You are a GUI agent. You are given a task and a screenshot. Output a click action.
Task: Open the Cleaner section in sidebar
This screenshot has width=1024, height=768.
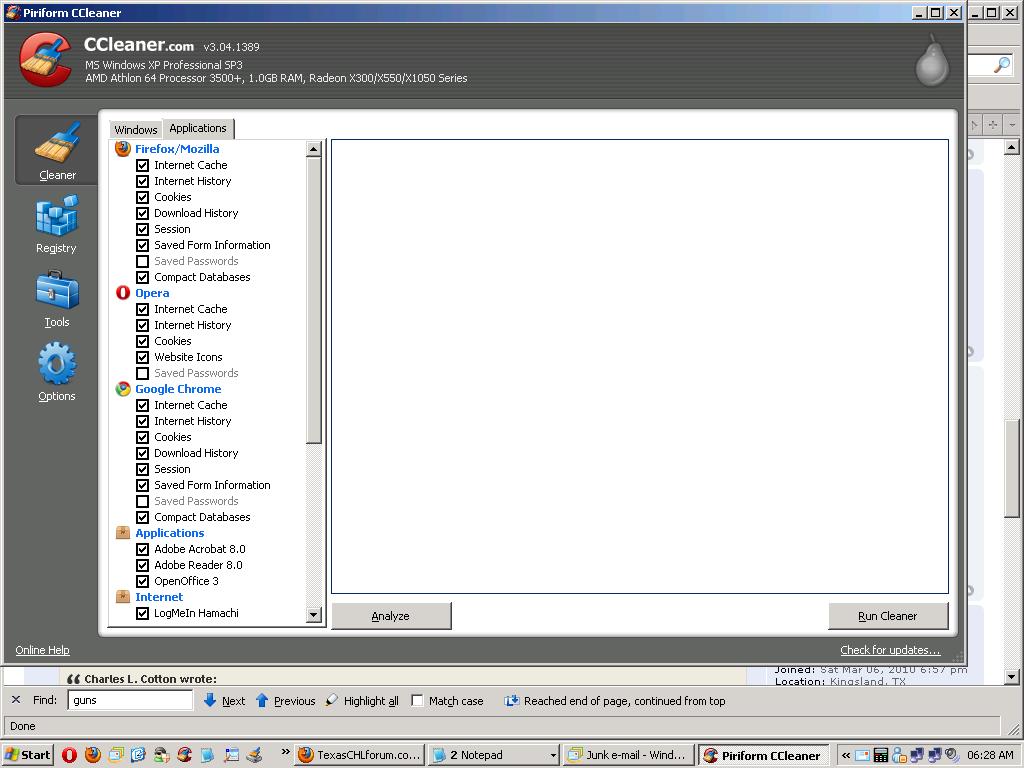point(57,150)
